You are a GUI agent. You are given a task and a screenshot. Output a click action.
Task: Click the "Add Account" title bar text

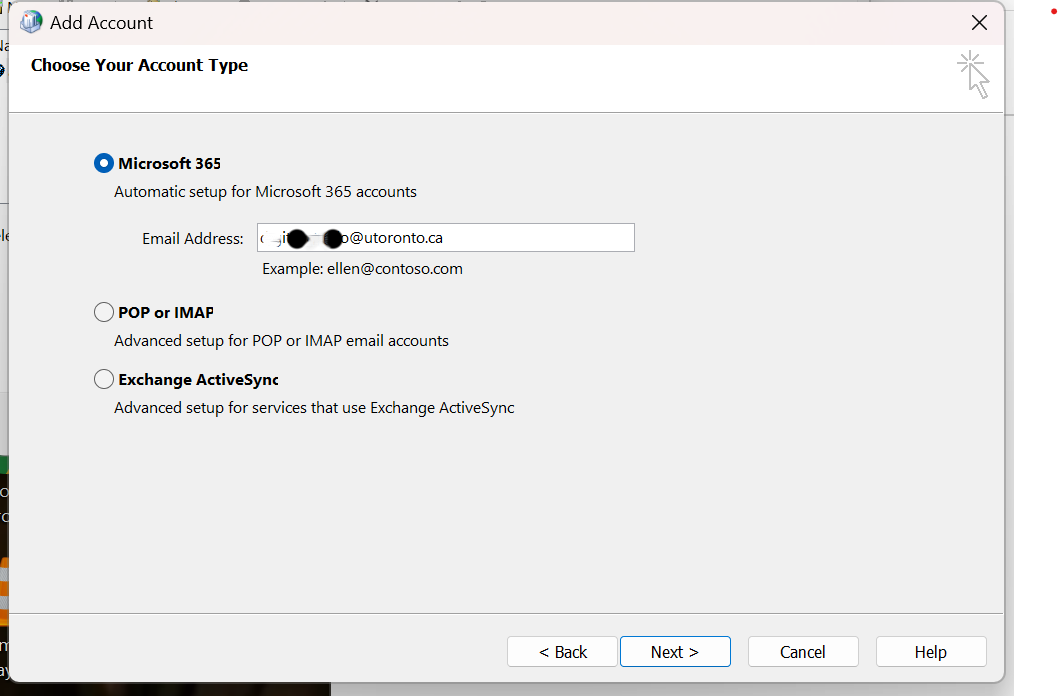(102, 22)
